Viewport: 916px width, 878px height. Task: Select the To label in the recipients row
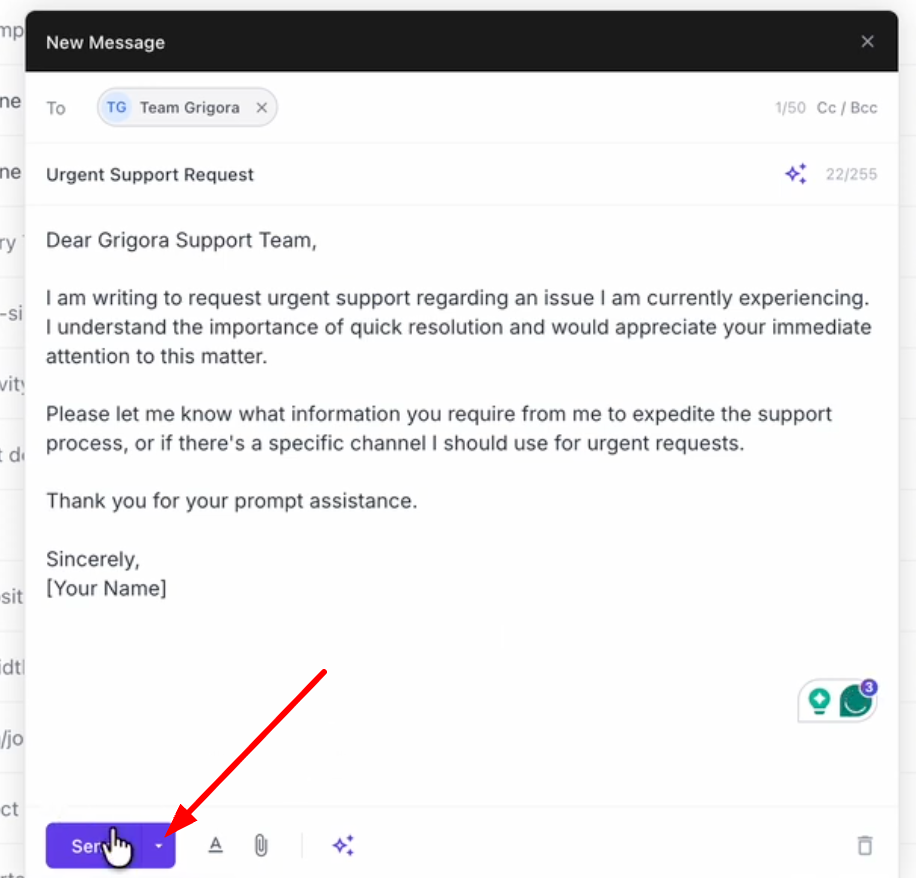(x=56, y=108)
